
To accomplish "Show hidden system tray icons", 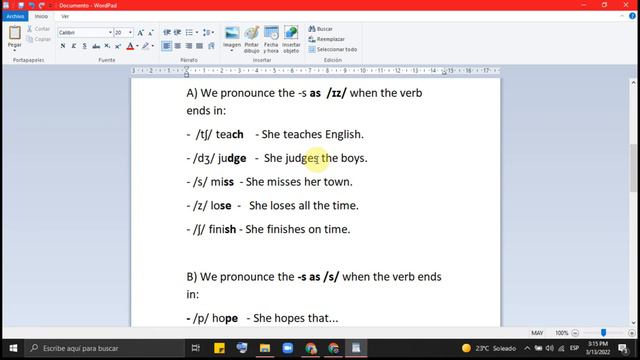I will (x=527, y=348).
